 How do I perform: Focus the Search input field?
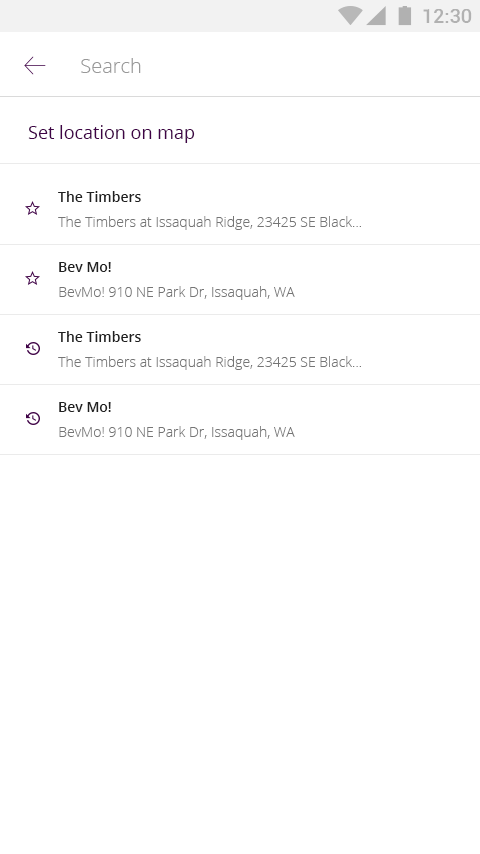coord(272,66)
